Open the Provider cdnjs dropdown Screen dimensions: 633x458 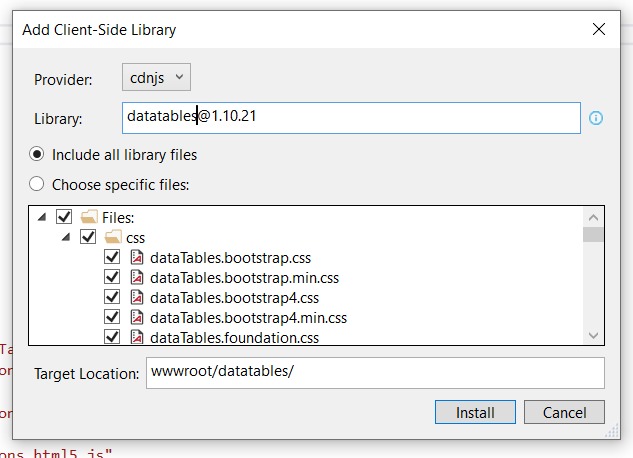coord(156,77)
